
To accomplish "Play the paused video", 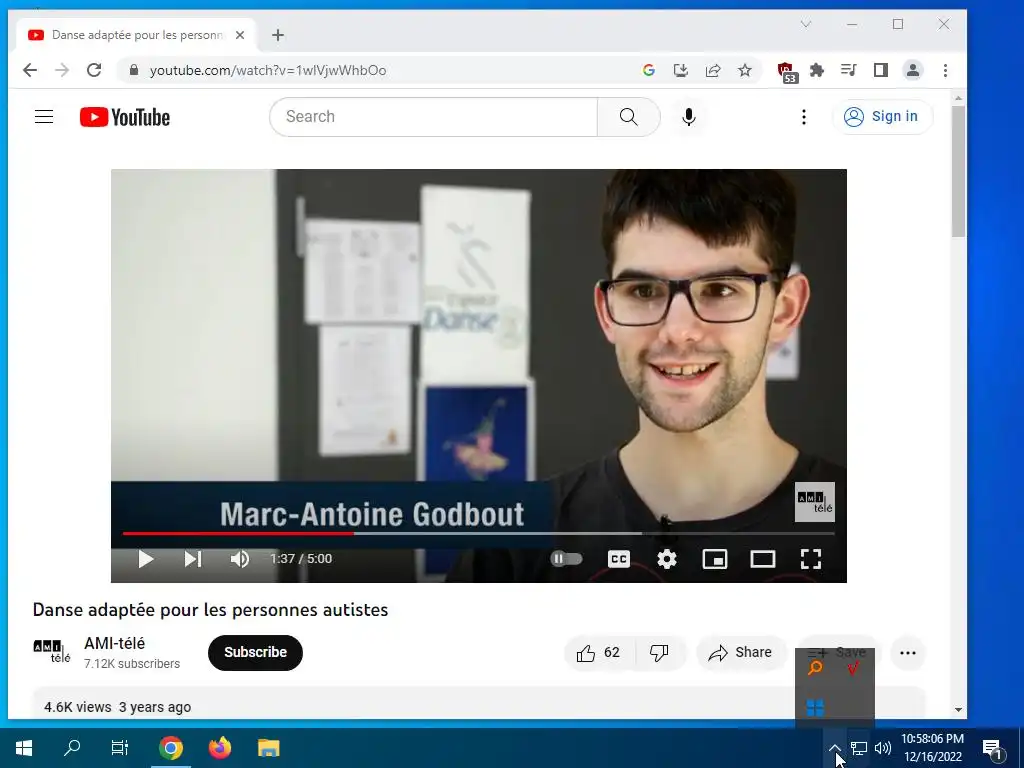I will 146,559.
